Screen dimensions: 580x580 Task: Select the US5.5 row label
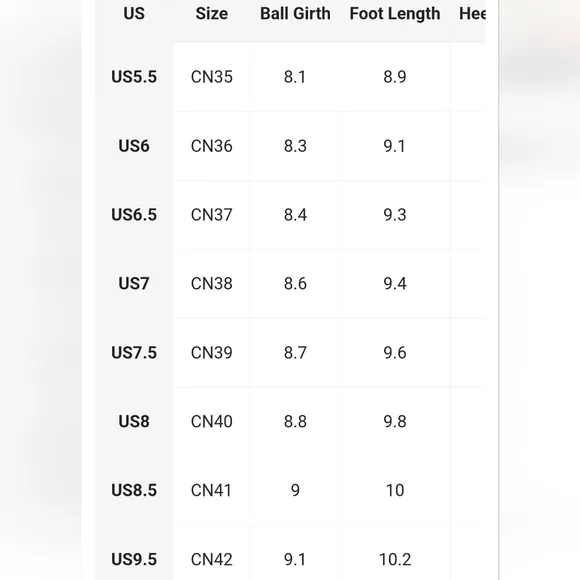click(134, 77)
